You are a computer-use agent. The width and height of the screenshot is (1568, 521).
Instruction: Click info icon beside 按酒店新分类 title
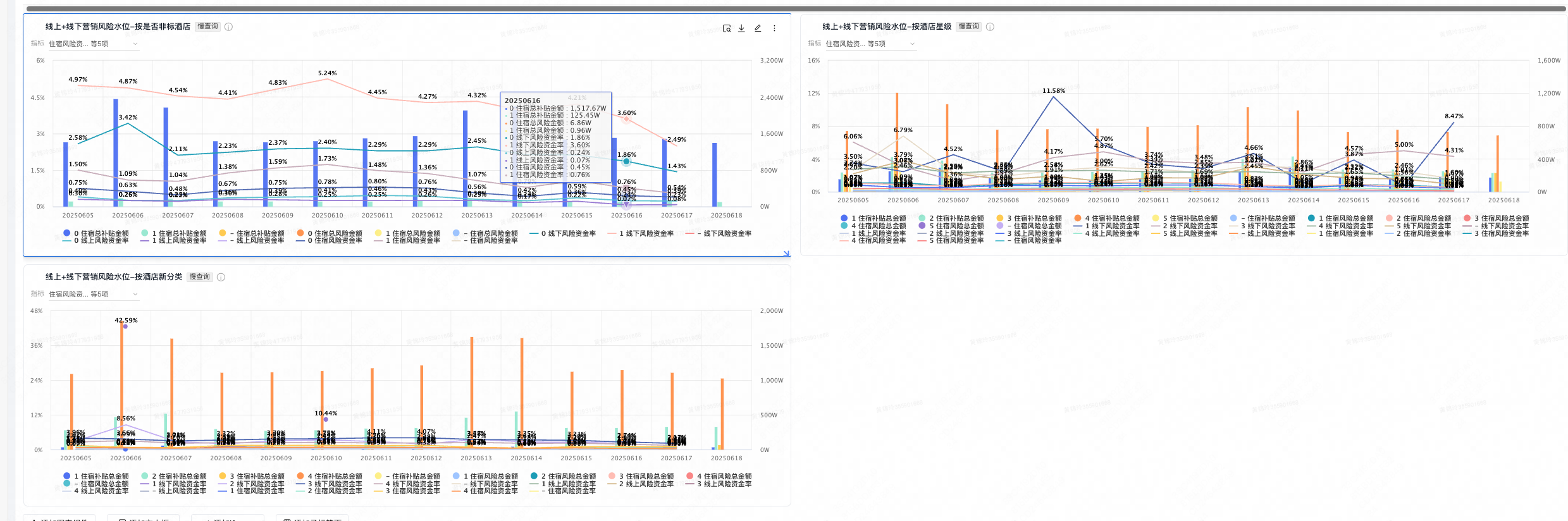[221, 277]
